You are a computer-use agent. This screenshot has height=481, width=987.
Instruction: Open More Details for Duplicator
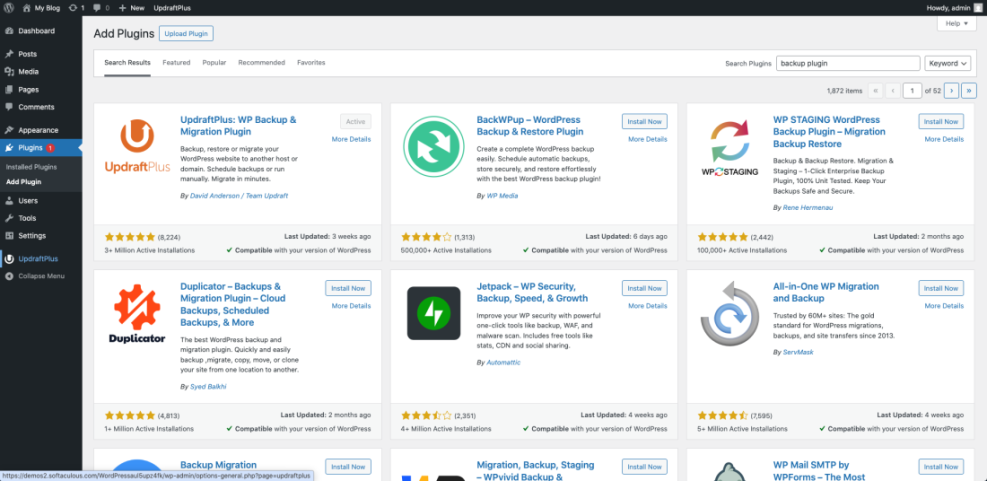351,306
